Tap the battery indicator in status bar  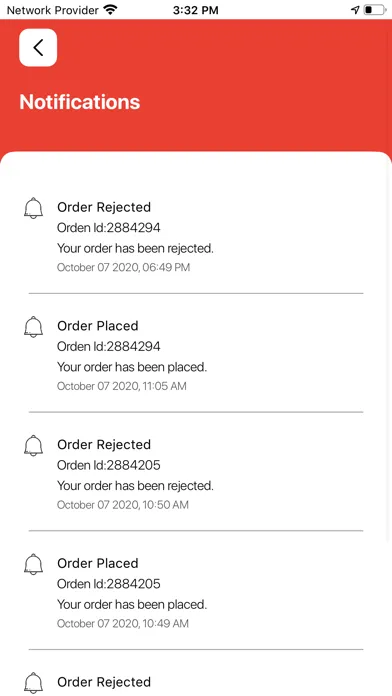[x=375, y=10]
